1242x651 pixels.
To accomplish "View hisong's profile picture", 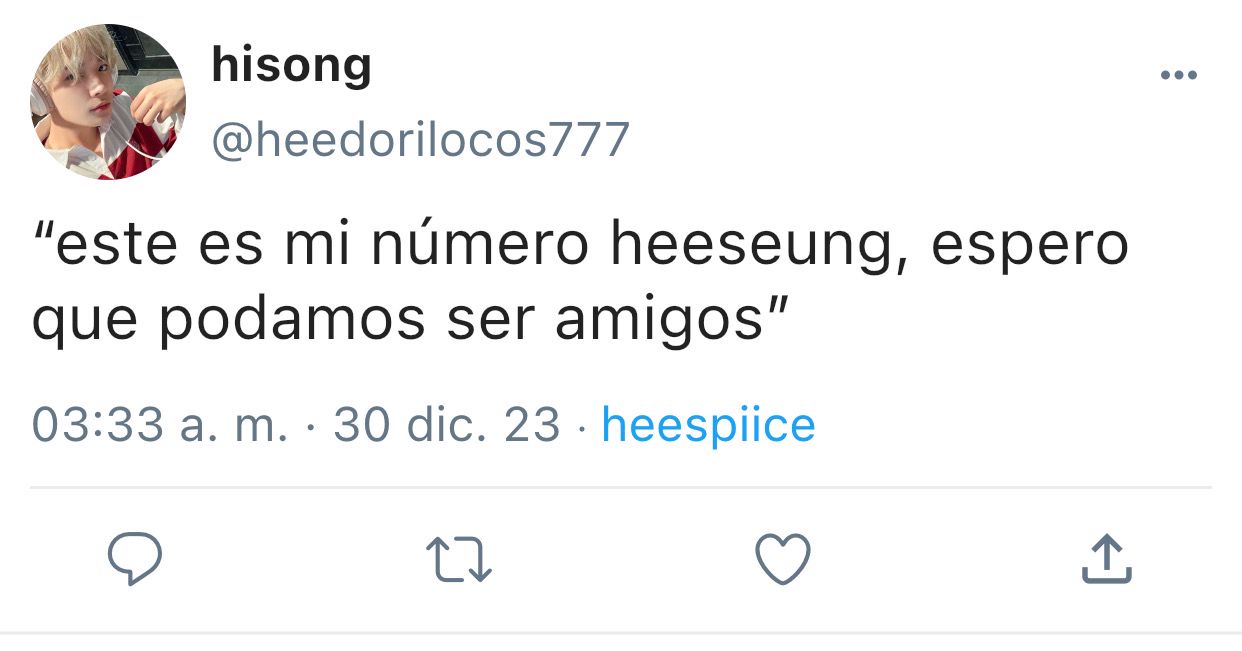I will click(108, 102).
